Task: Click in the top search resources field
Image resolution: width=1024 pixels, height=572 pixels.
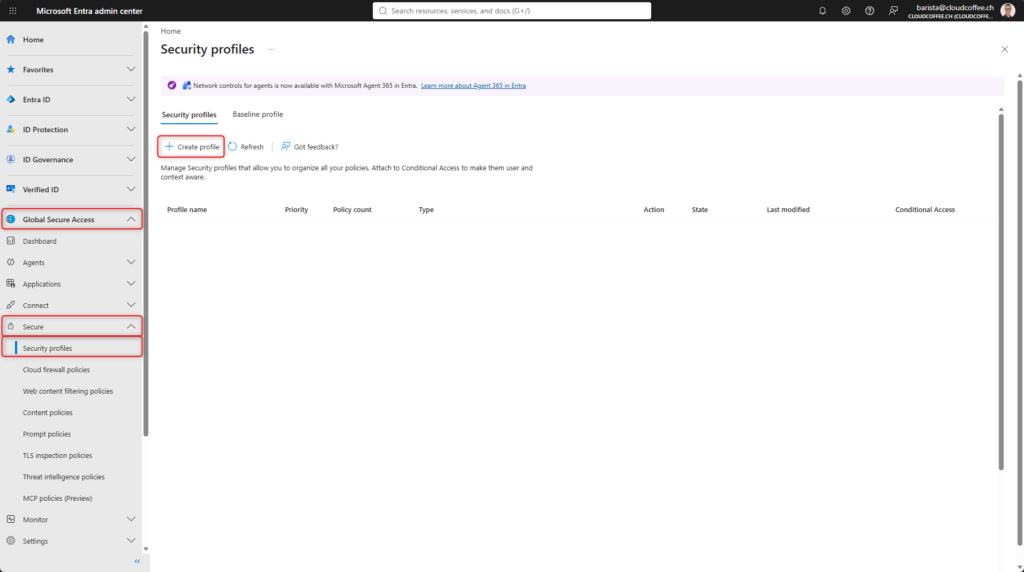Action: 512,10
